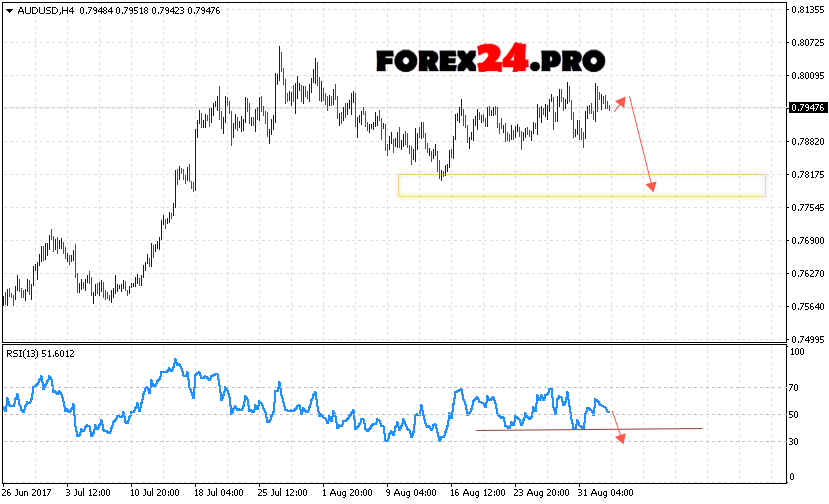This screenshot has height=504, width=829.
Task: Select the 26 Jun 2017 date label
Action: pyautogui.click(x=27, y=493)
